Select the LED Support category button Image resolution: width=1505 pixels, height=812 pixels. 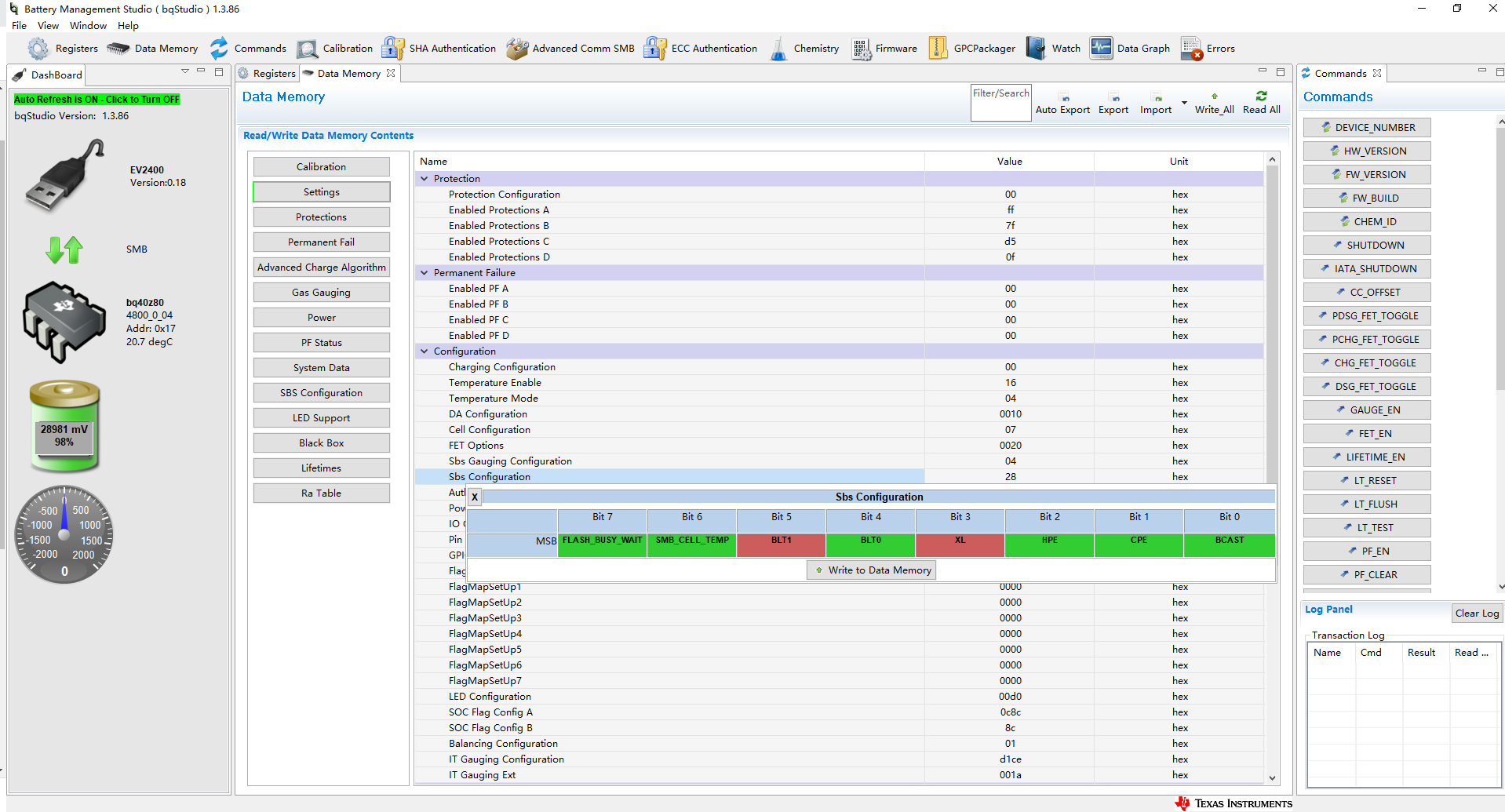(322, 418)
